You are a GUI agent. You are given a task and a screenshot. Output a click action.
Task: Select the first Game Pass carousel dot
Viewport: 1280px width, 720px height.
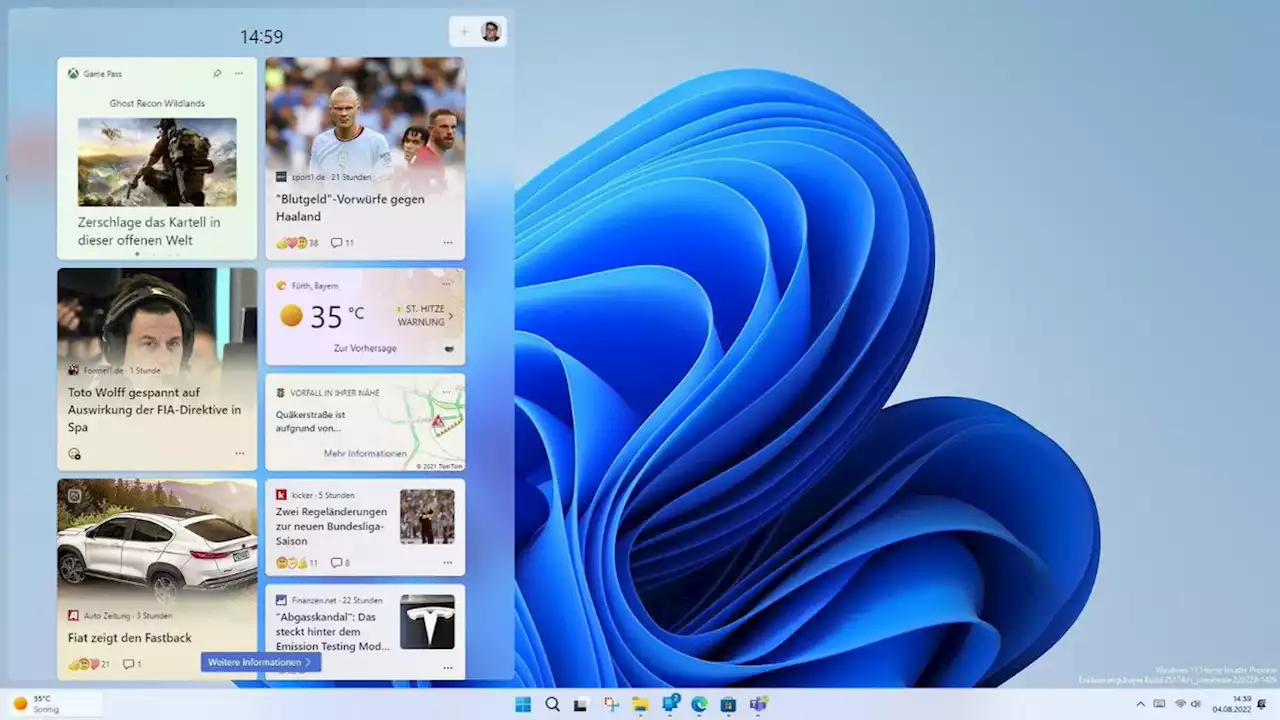(137, 254)
